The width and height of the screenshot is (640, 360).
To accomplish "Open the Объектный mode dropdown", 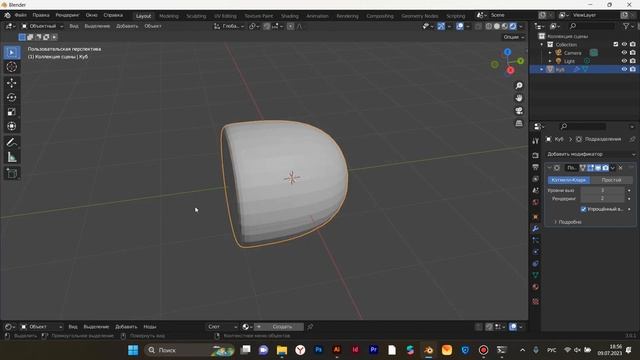I will 42,26.
